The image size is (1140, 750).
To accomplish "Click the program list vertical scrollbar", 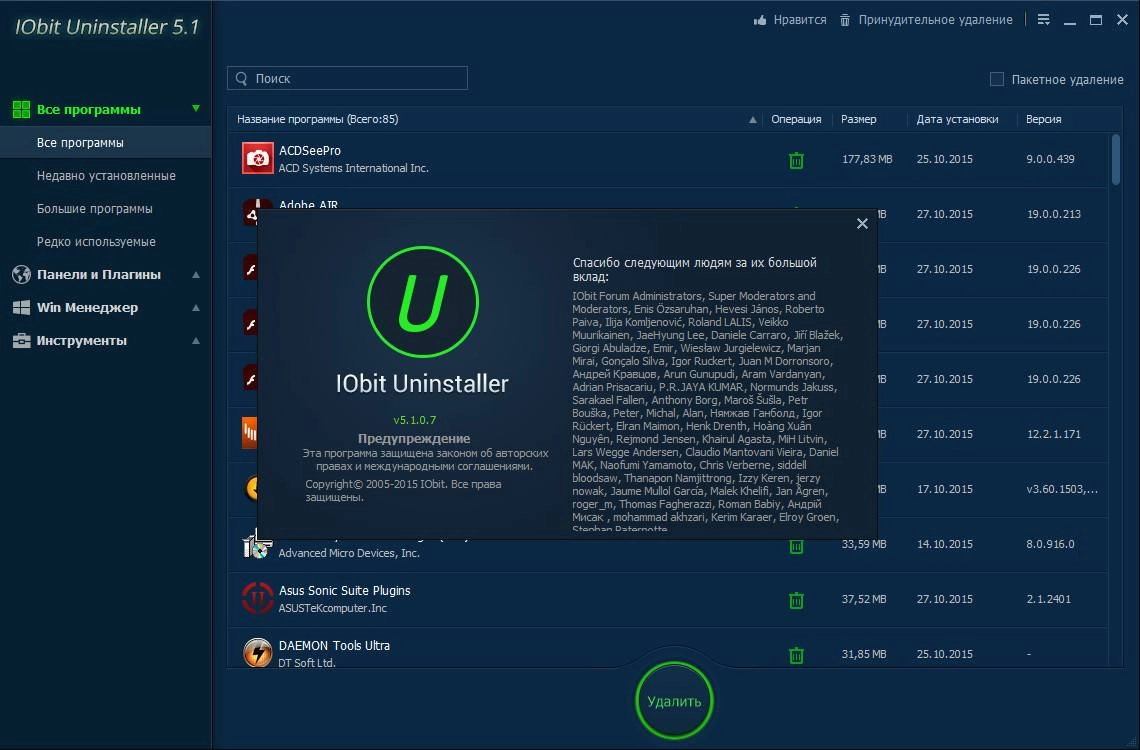I will click(1116, 159).
